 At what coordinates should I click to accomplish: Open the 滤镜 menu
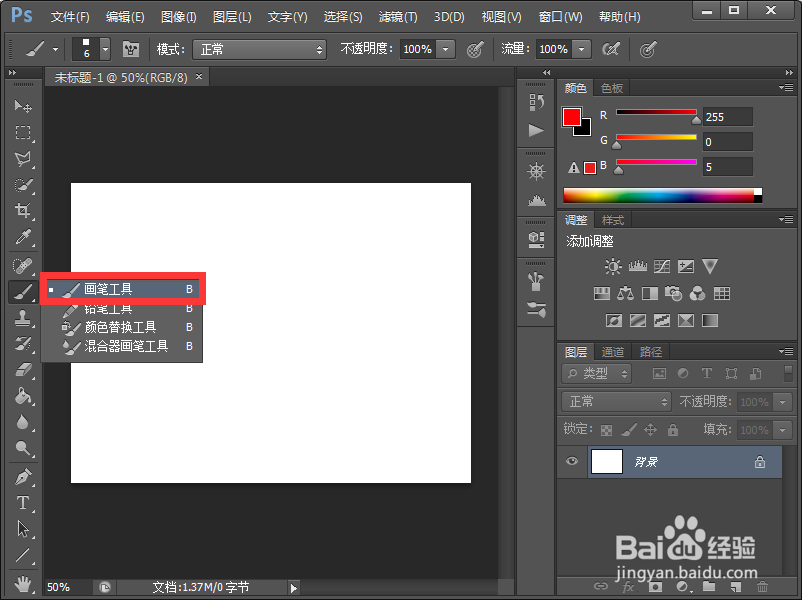tap(397, 17)
